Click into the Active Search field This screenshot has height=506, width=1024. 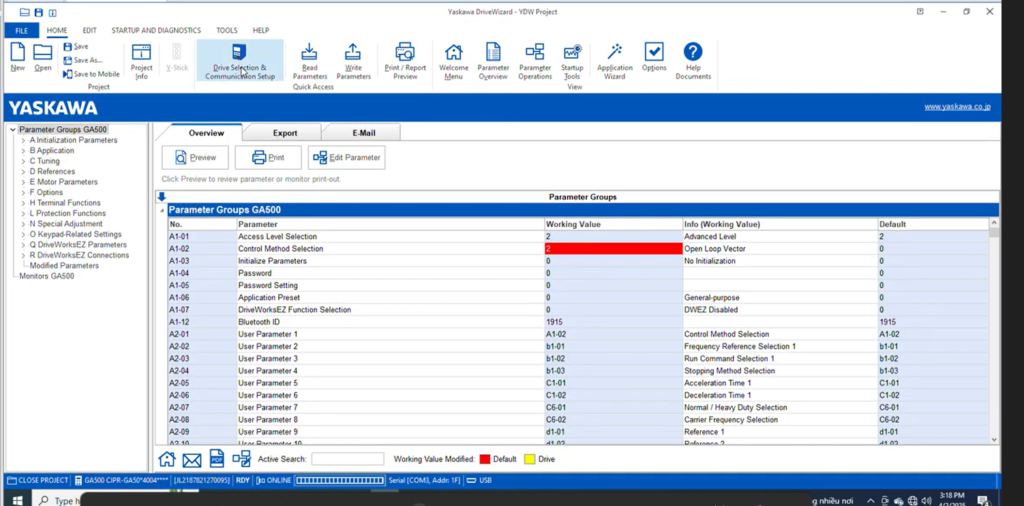[x=347, y=459]
